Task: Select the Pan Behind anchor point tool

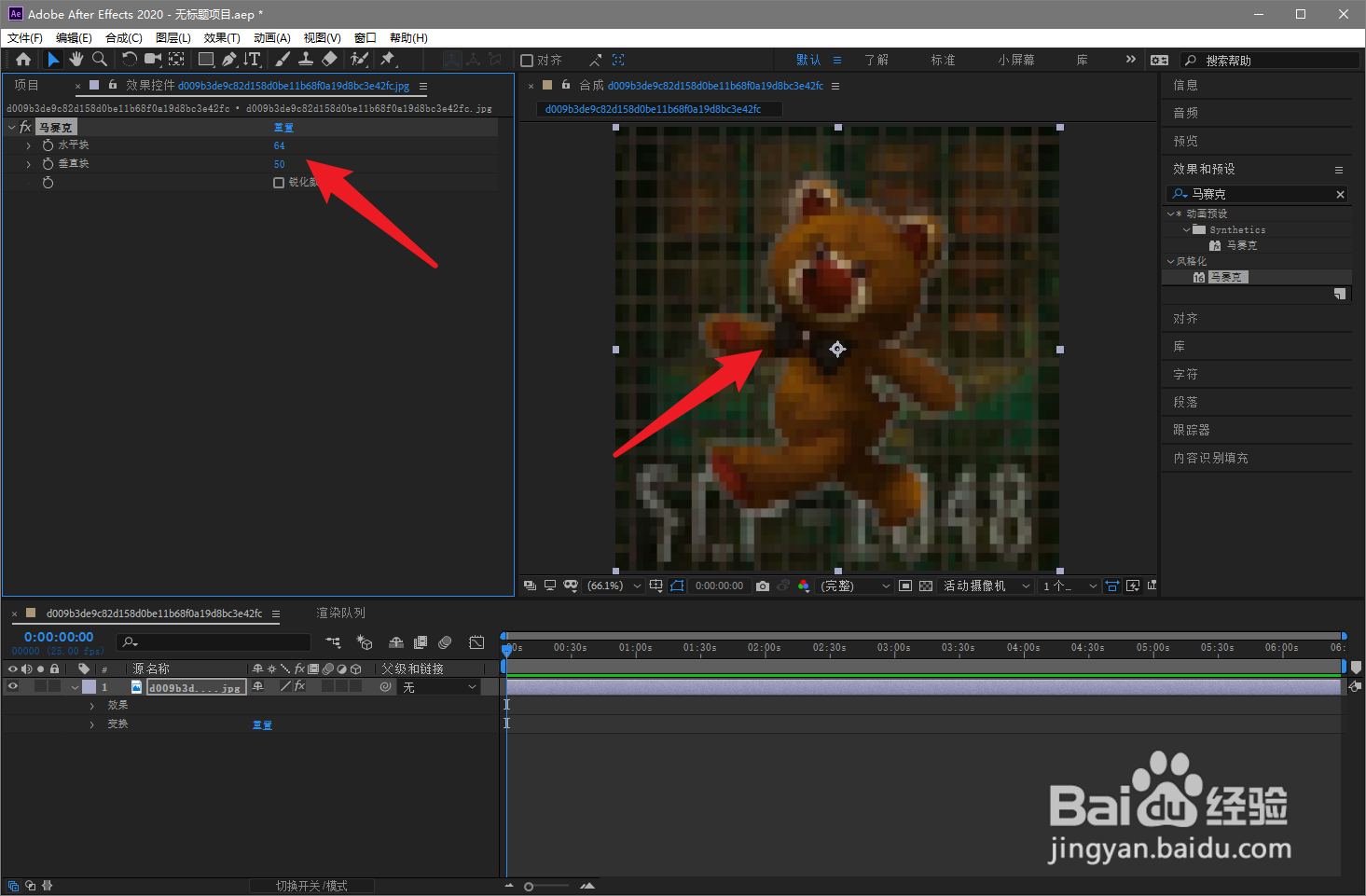Action: coord(177,59)
